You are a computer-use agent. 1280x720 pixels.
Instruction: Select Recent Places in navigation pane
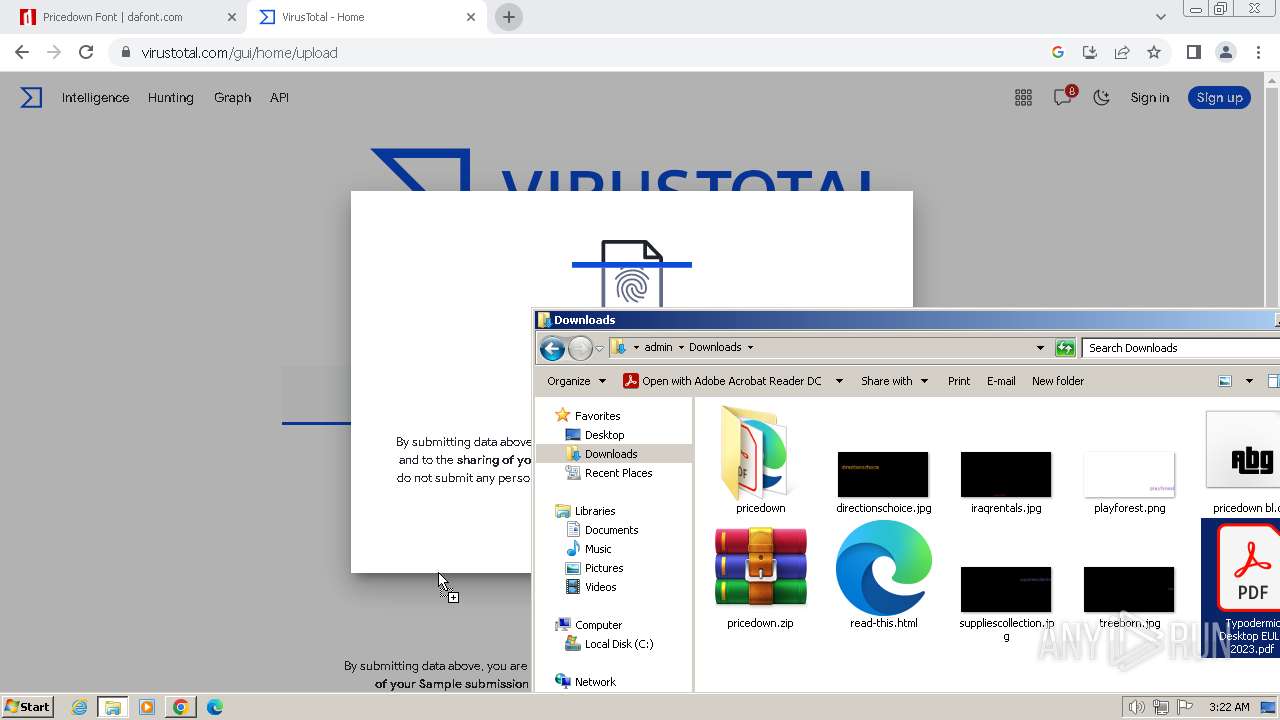click(x=608, y=473)
